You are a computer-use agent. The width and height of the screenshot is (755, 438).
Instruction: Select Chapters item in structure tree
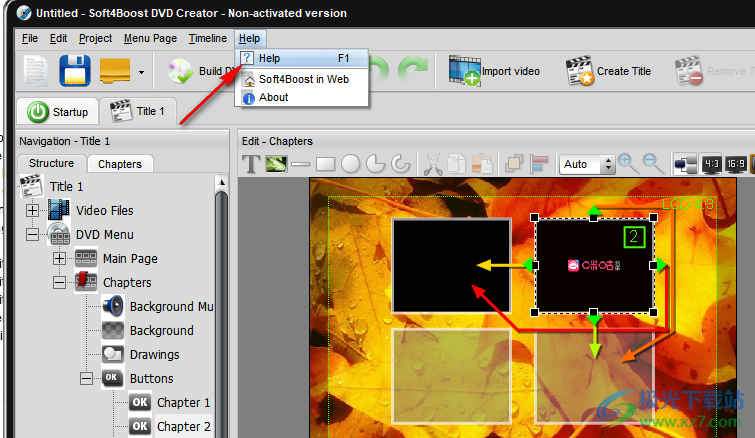tap(127, 283)
